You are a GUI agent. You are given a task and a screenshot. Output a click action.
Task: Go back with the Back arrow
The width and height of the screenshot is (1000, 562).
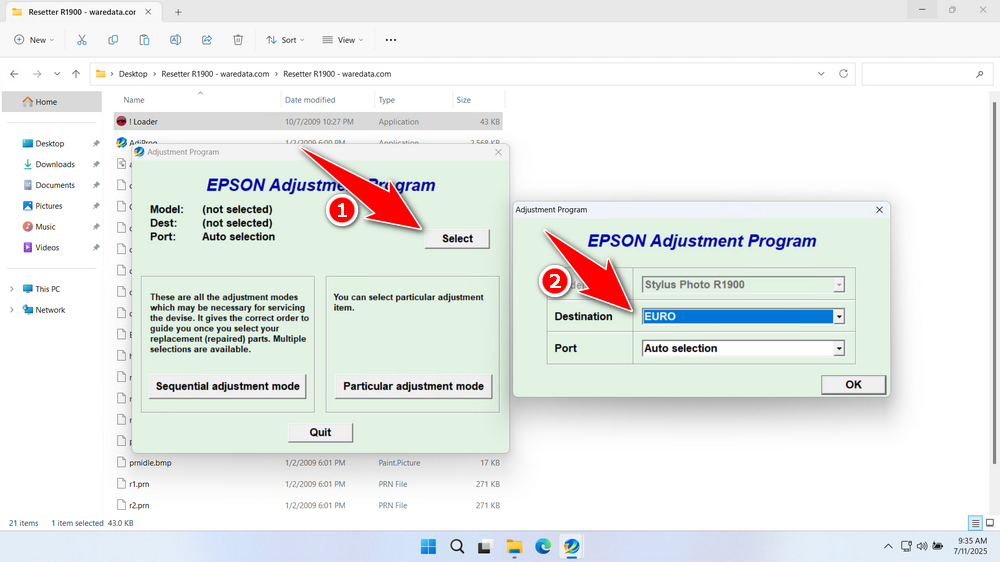click(x=14, y=74)
